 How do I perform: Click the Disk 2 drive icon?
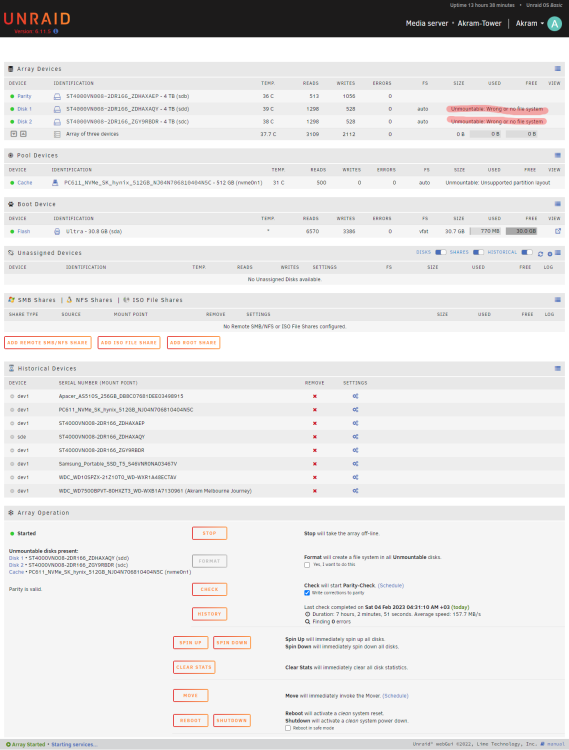(x=57, y=121)
